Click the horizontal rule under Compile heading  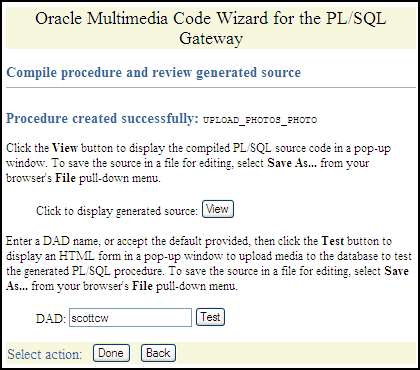click(x=211, y=88)
